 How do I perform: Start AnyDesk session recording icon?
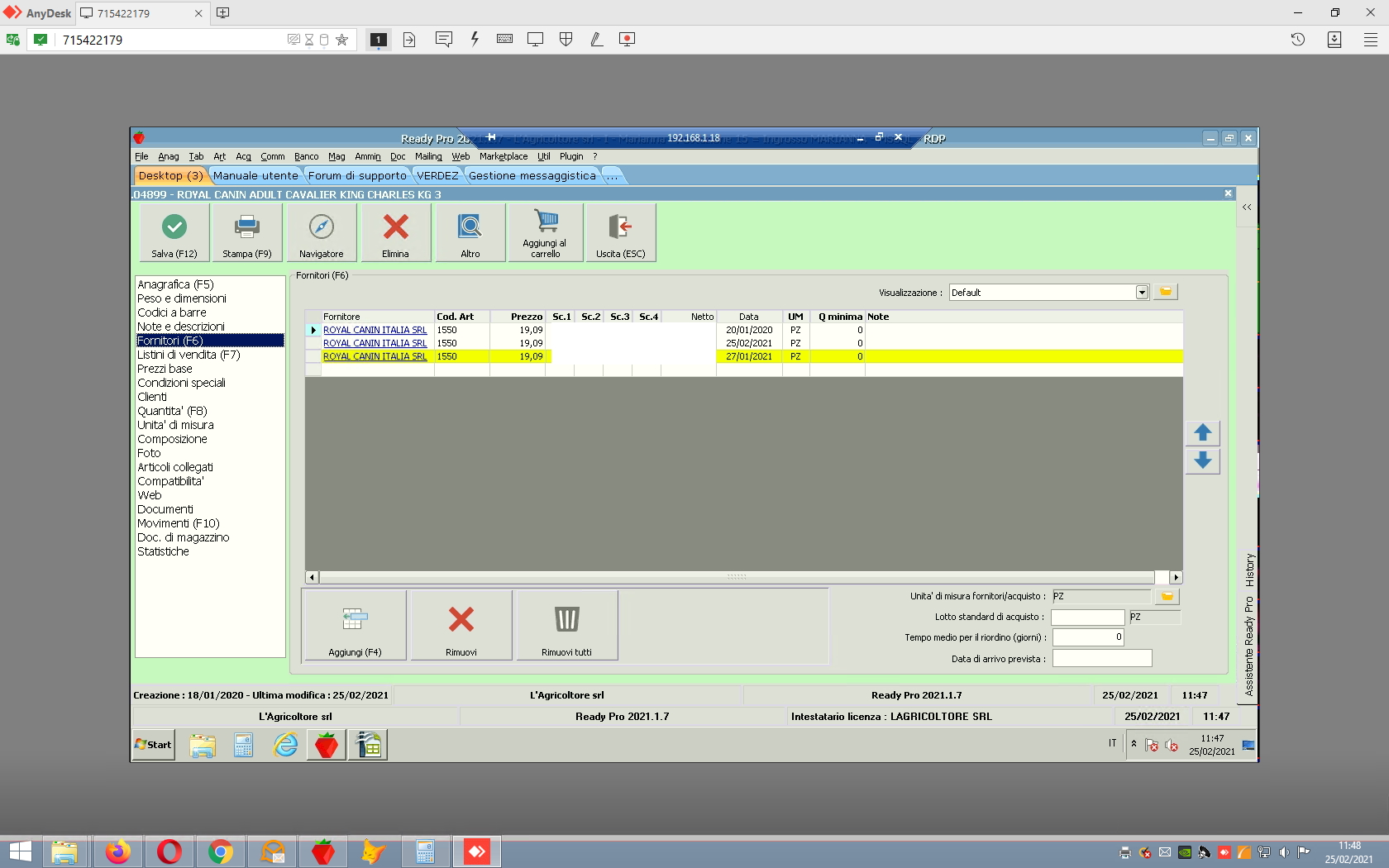(627, 39)
